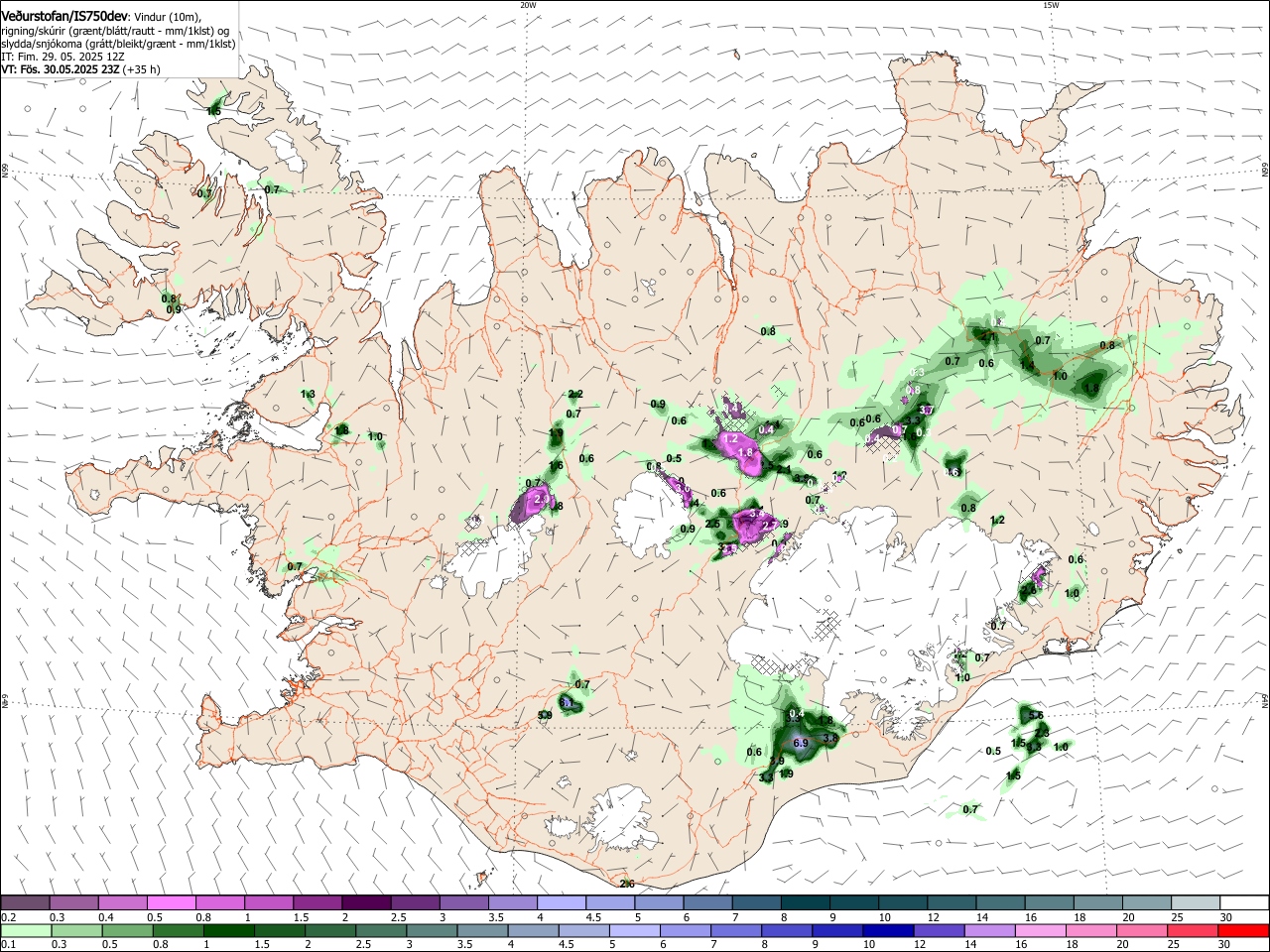
Task: Click the 2.6 value at the south tip
Action: click(x=627, y=884)
